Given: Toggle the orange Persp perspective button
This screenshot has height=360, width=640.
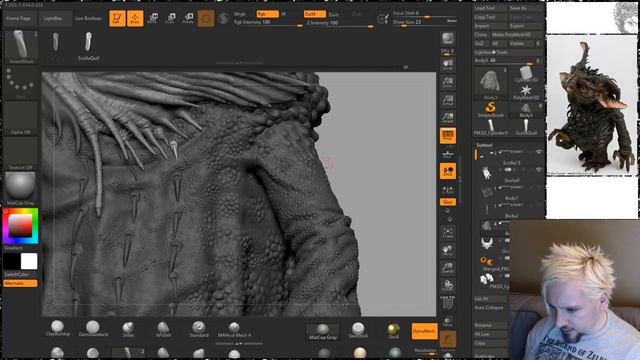Looking at the screenshot, I should tap(448, 136).
